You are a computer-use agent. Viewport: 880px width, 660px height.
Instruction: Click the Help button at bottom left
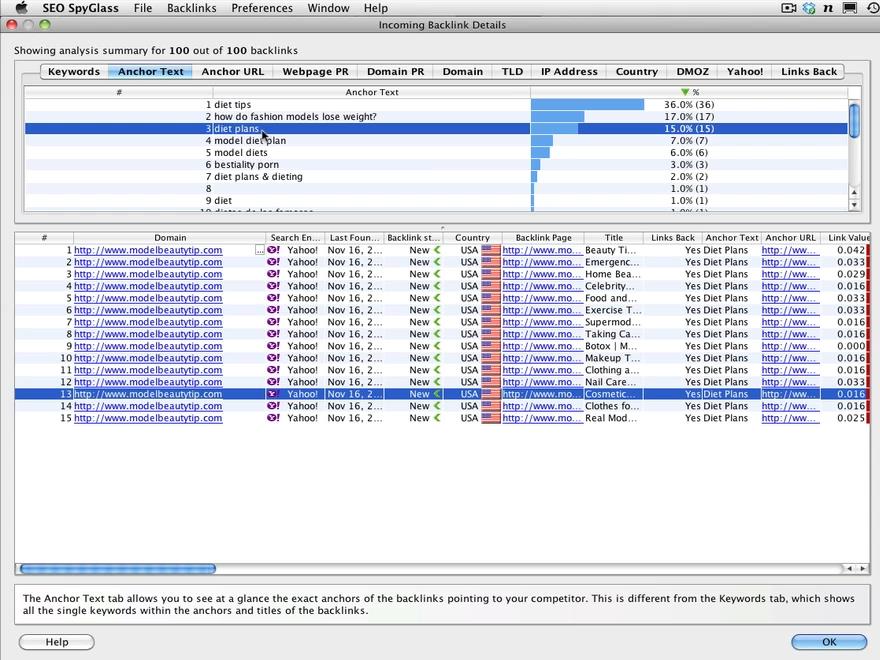coord(57,641)
